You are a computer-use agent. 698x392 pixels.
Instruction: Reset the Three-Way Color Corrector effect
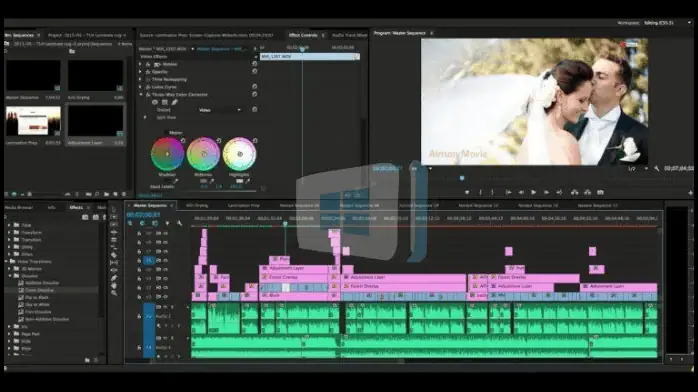click(x=255, y=94)
